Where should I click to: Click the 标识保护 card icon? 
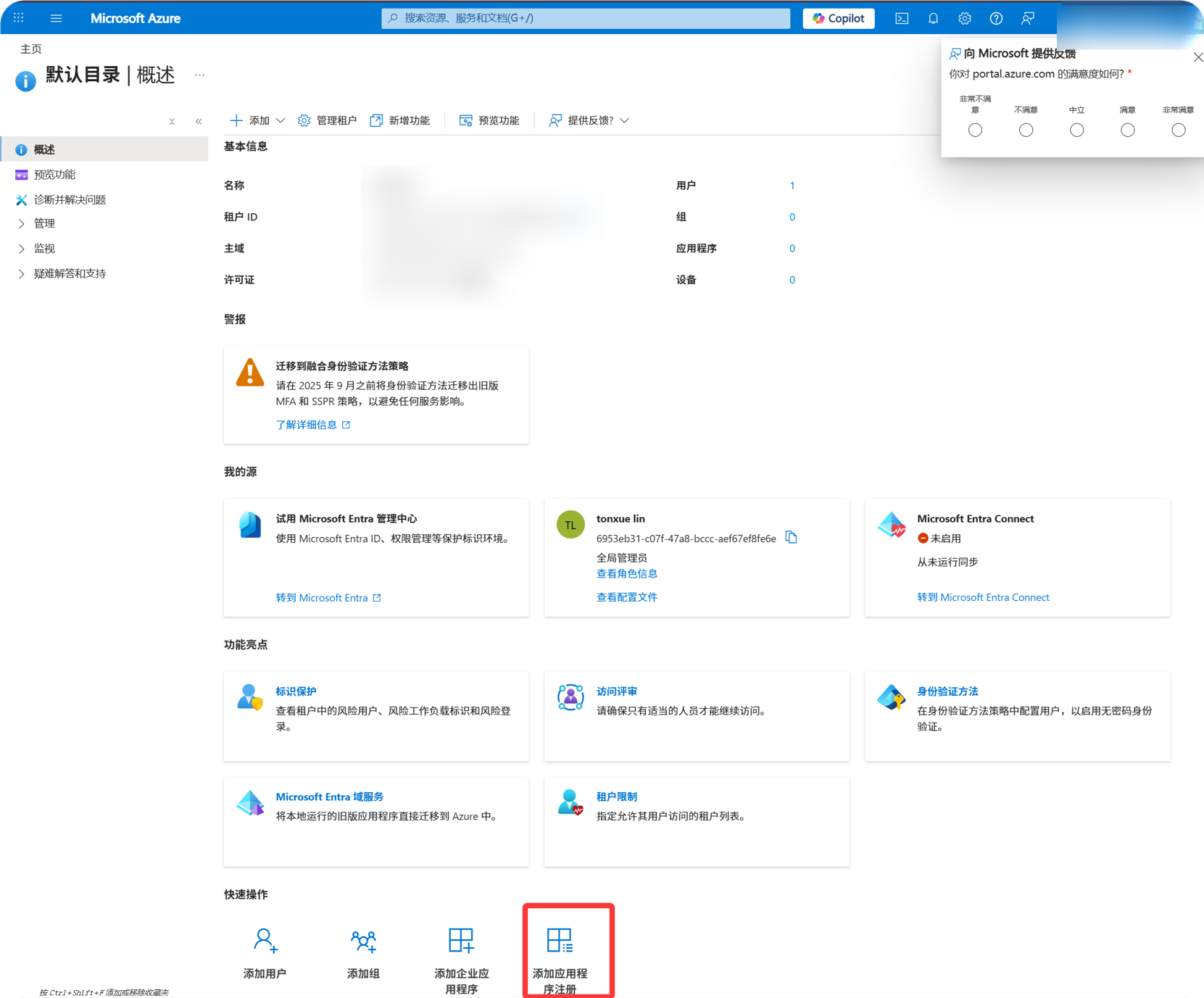coord(250,697)
